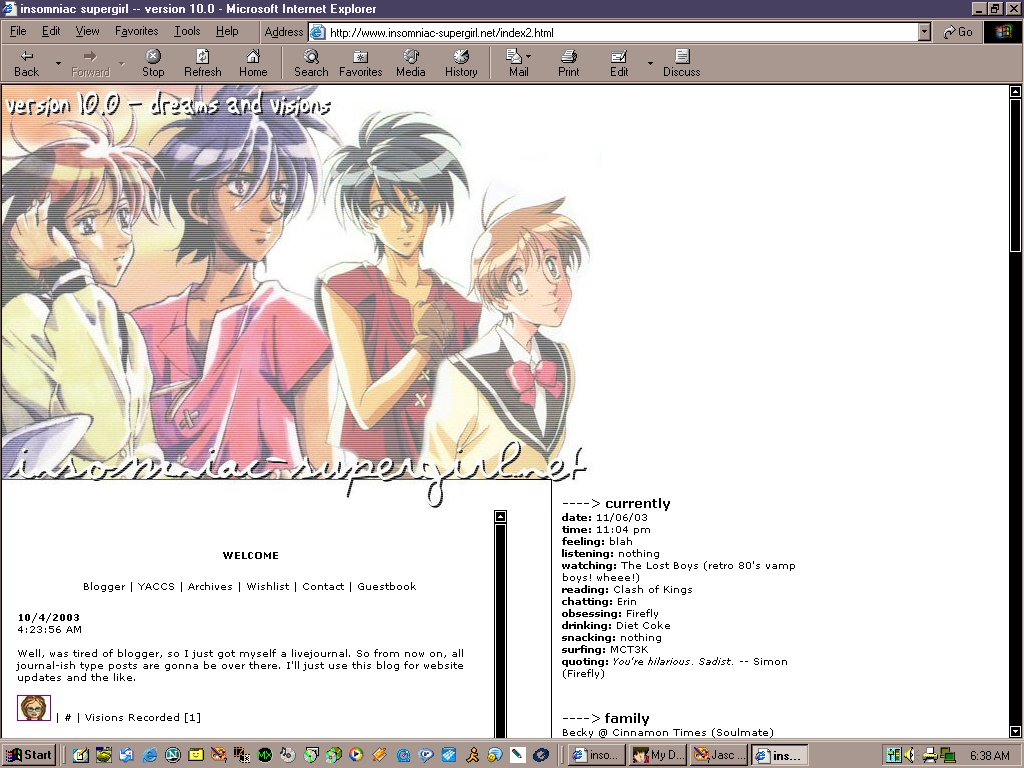Stop loading the page

153,63
